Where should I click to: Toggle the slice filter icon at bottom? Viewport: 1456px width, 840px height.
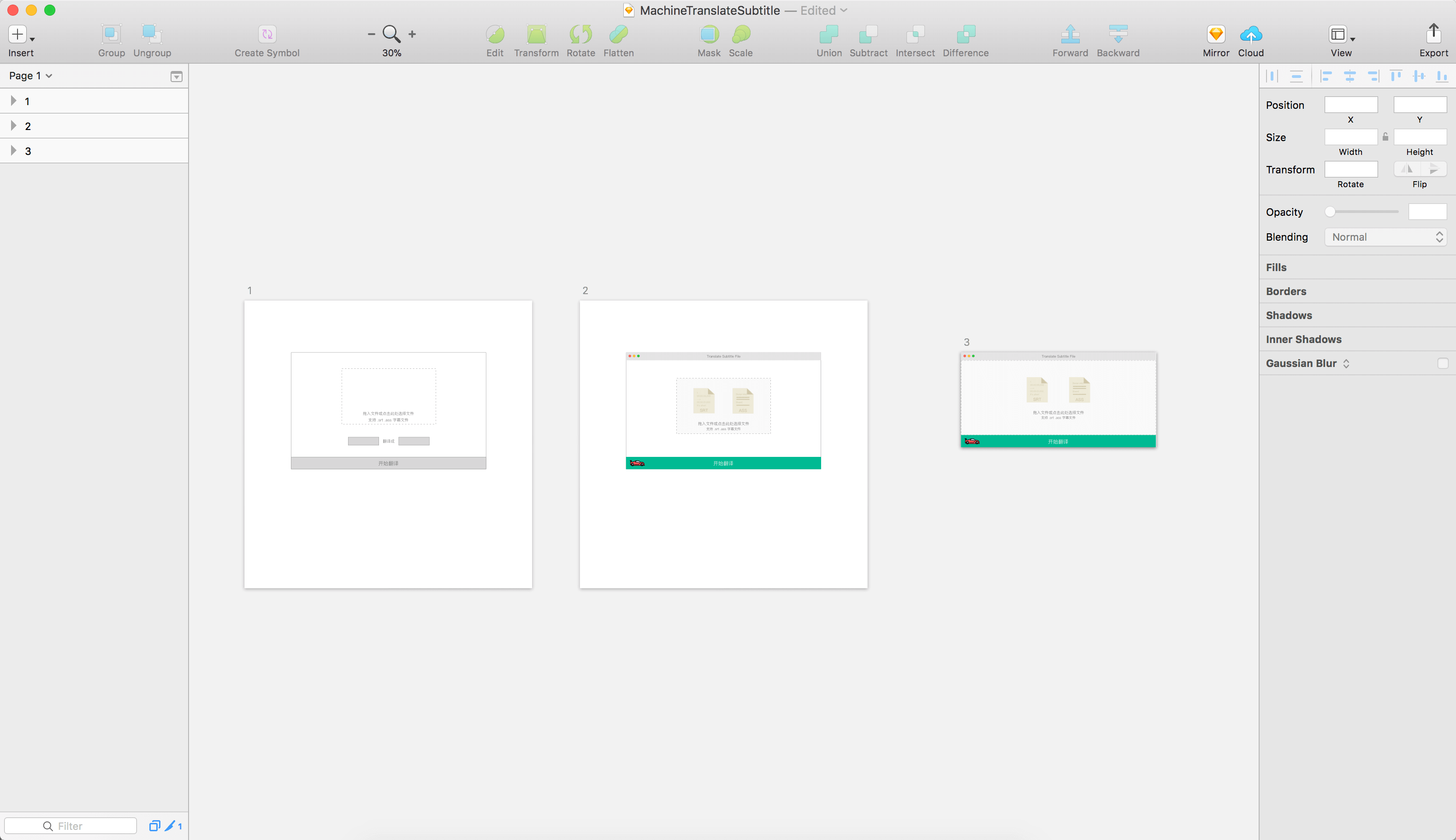(170, 826)
